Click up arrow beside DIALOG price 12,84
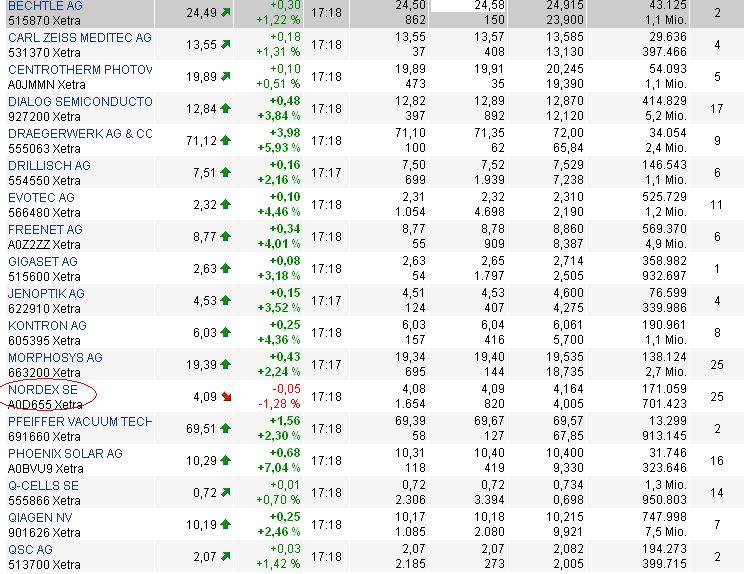745x574 pixels. [x=226, y=108]
